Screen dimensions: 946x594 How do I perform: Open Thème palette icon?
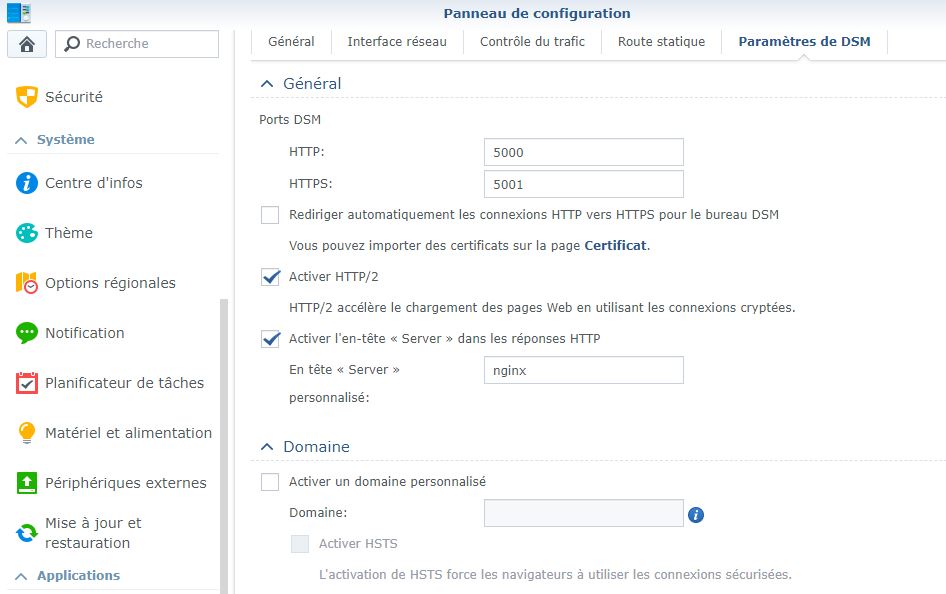click(x=27, y=233)
